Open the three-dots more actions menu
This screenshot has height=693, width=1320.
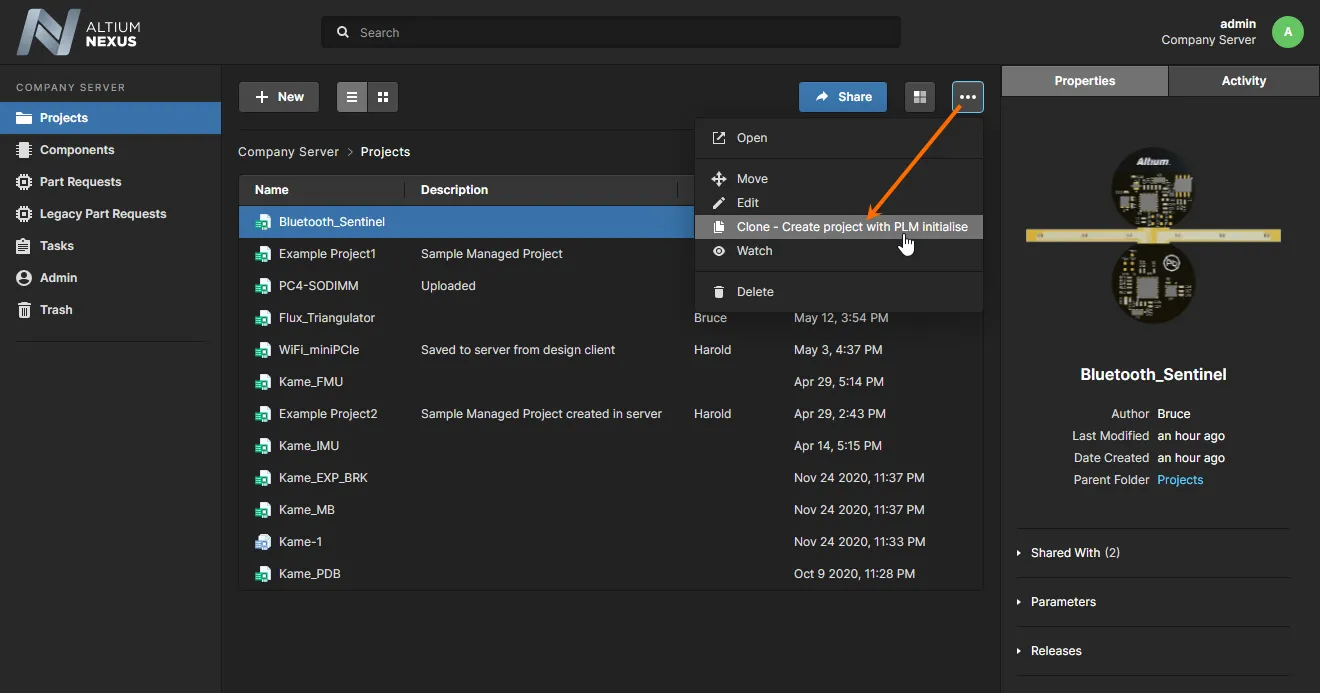point(968,97)
